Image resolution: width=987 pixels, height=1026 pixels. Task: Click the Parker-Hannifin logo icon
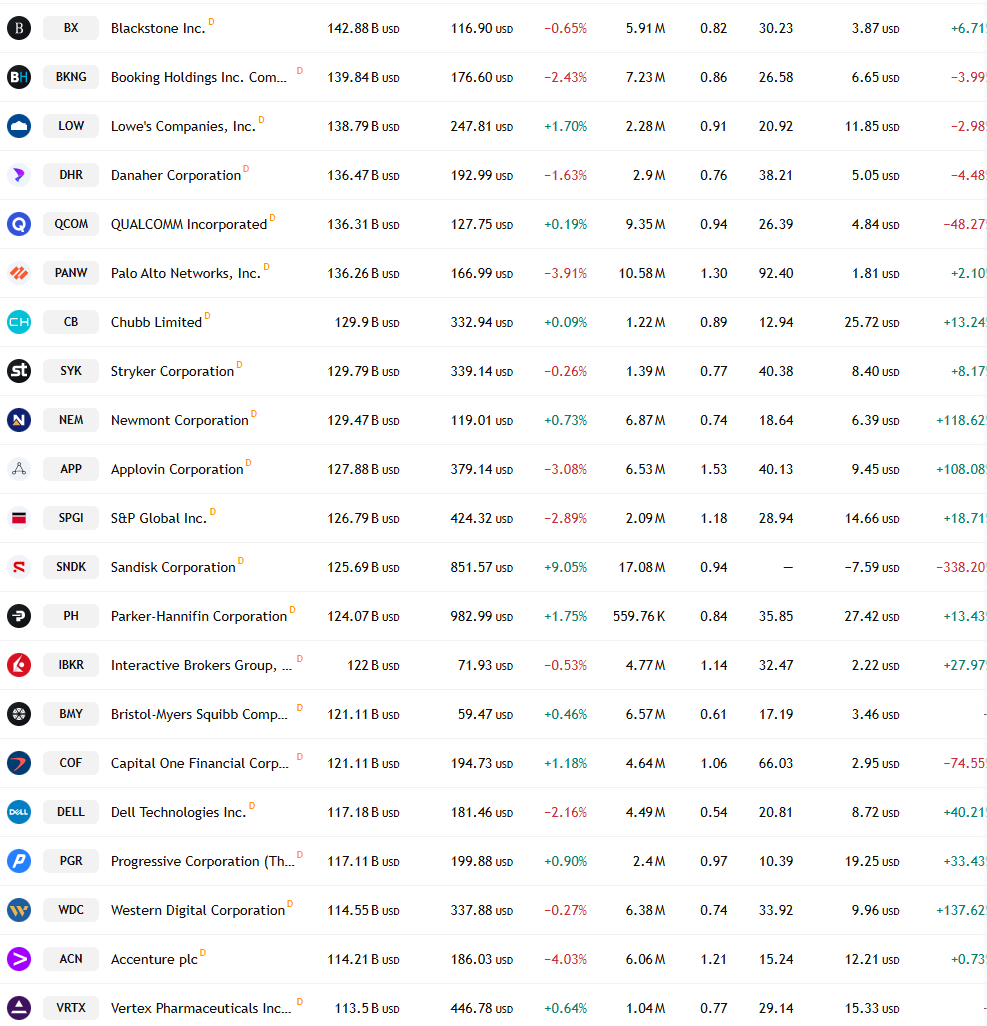[19, 616]
